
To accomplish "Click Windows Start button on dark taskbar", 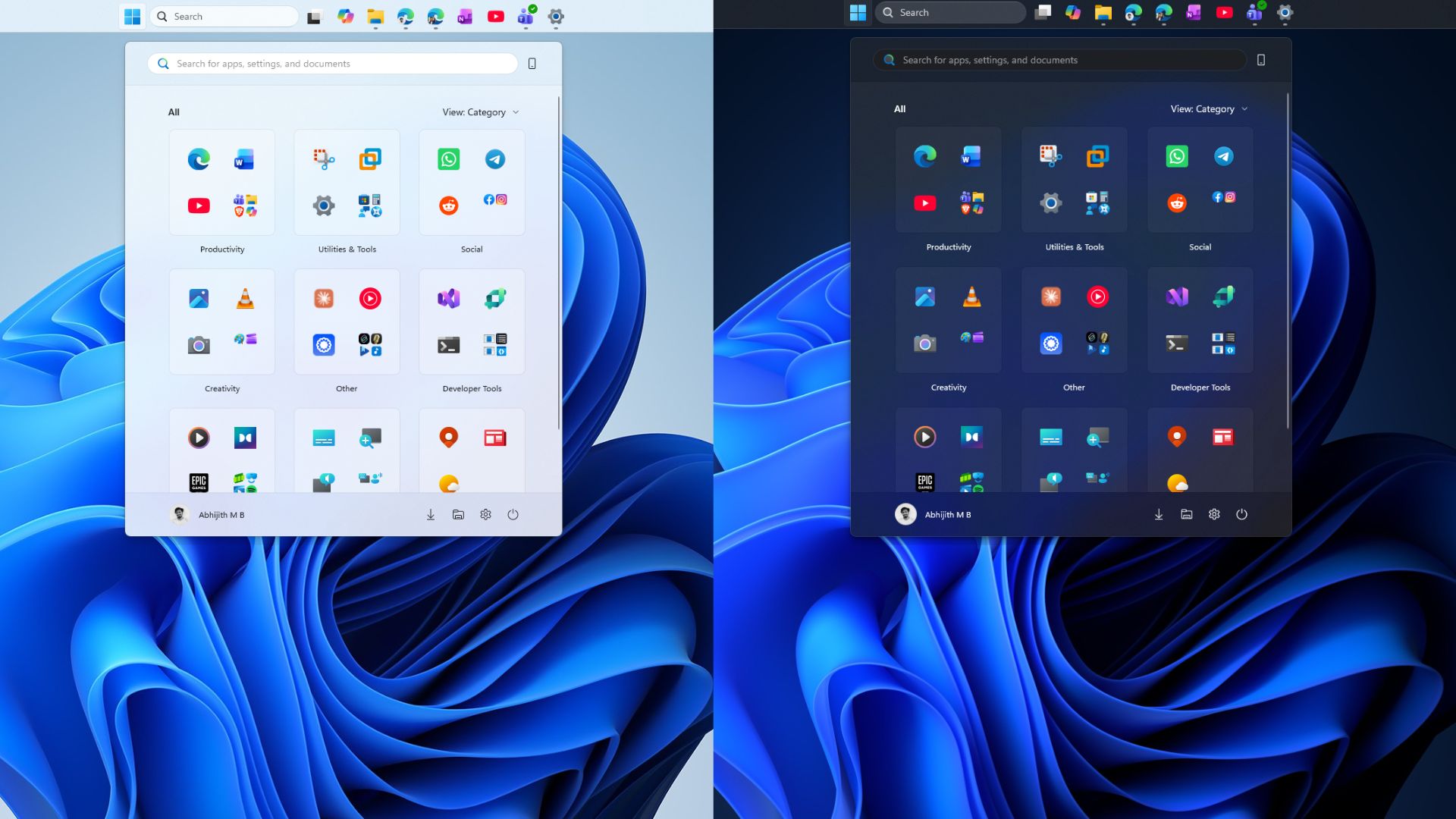I will 858,13.
